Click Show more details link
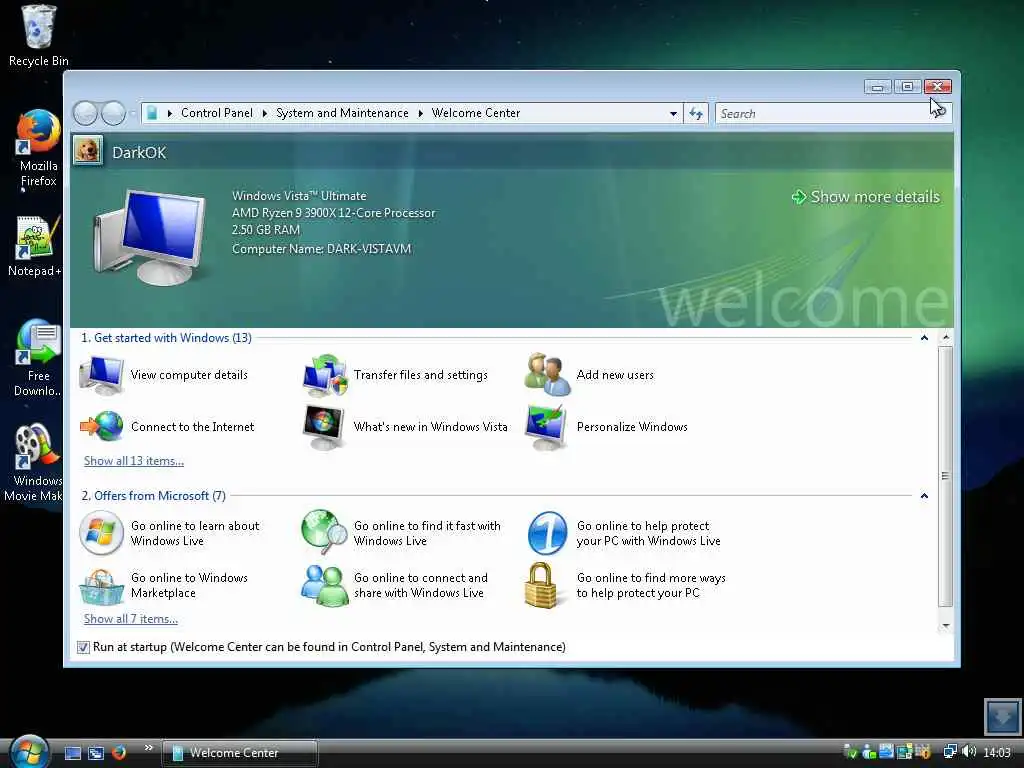 coord(866,197)
